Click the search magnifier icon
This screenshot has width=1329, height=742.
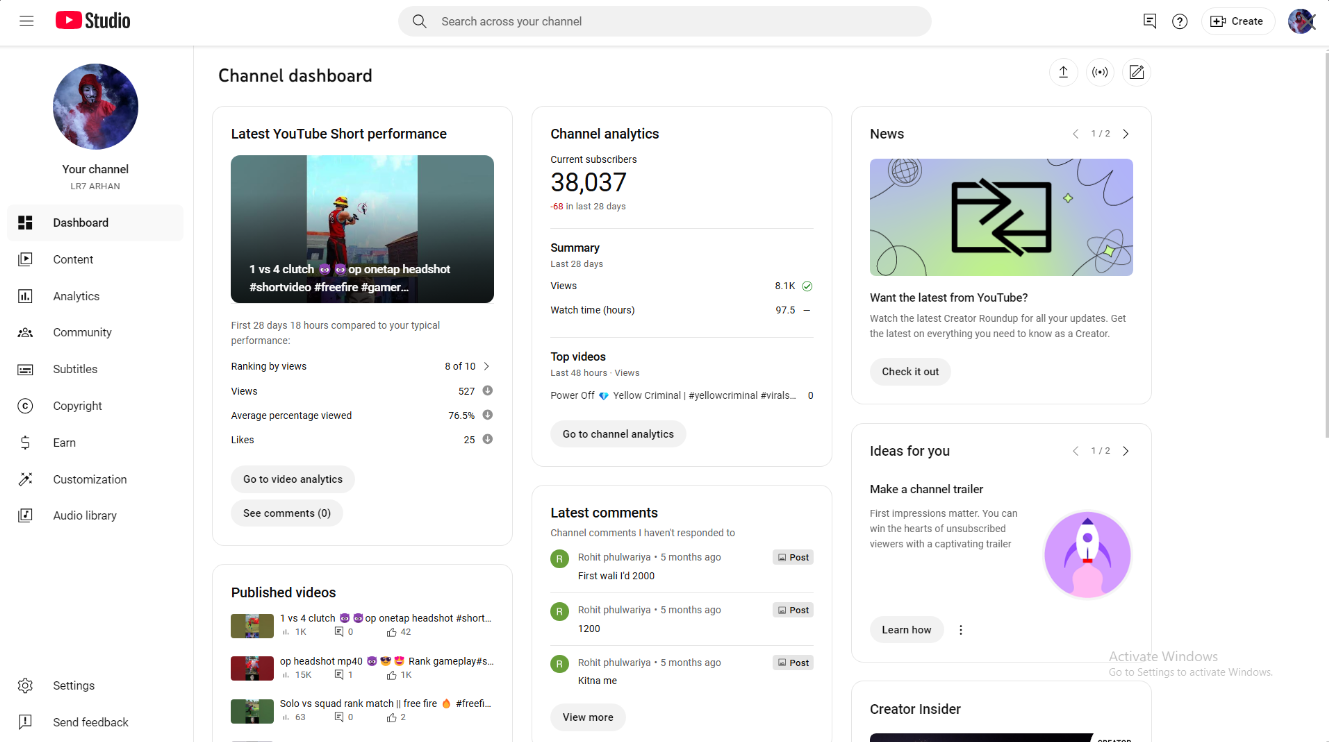point(419,21)
